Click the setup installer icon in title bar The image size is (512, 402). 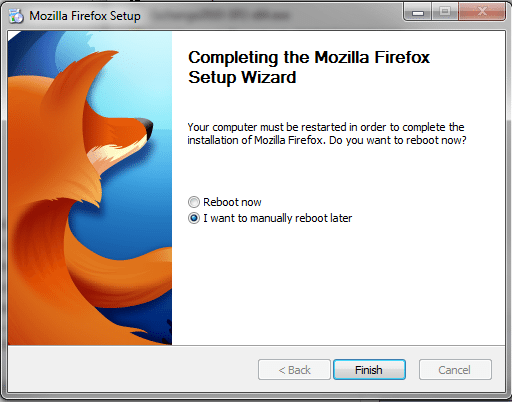coord(16,16)
